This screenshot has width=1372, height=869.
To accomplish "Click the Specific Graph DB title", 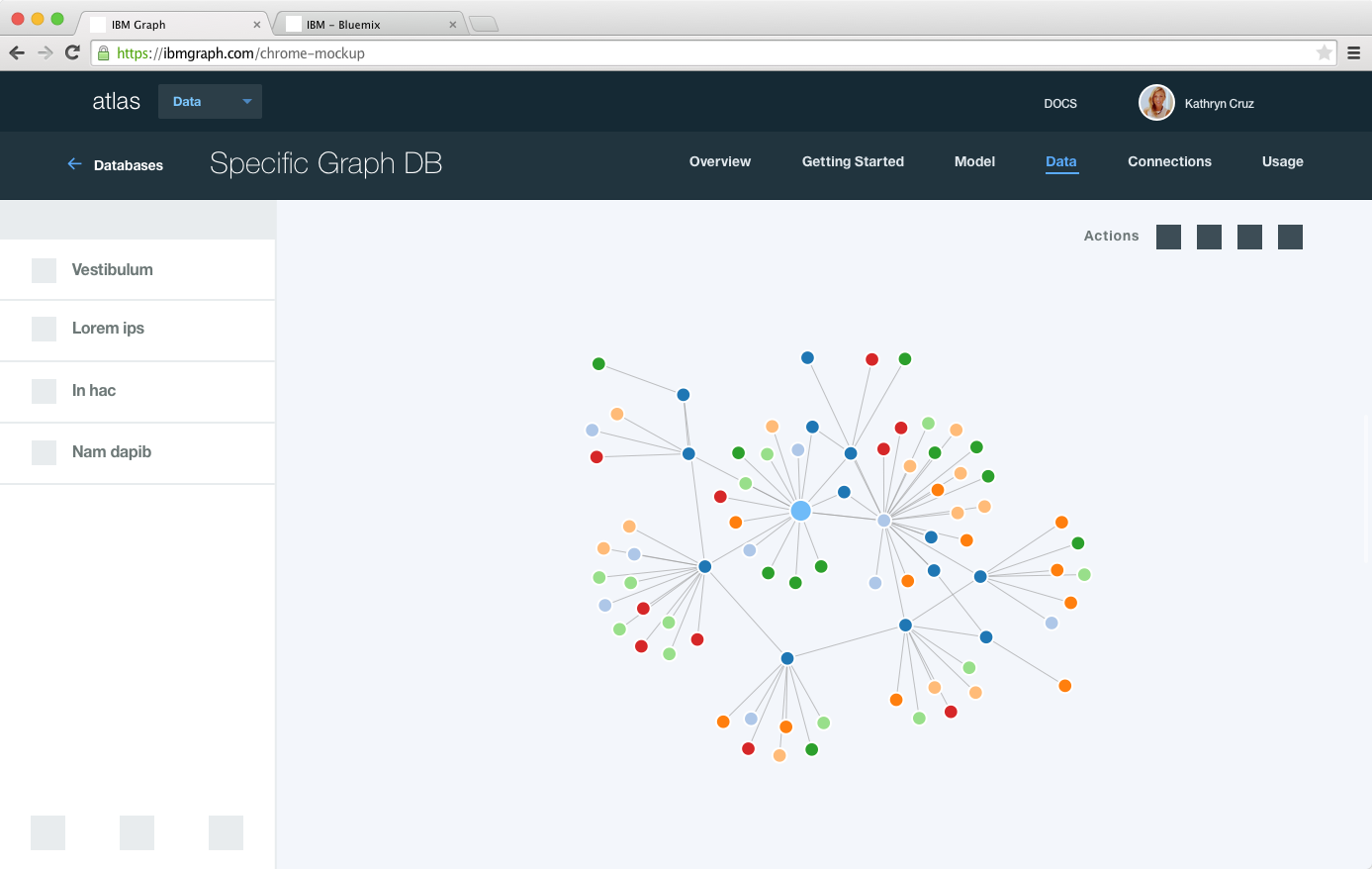I will coord(325,163).
